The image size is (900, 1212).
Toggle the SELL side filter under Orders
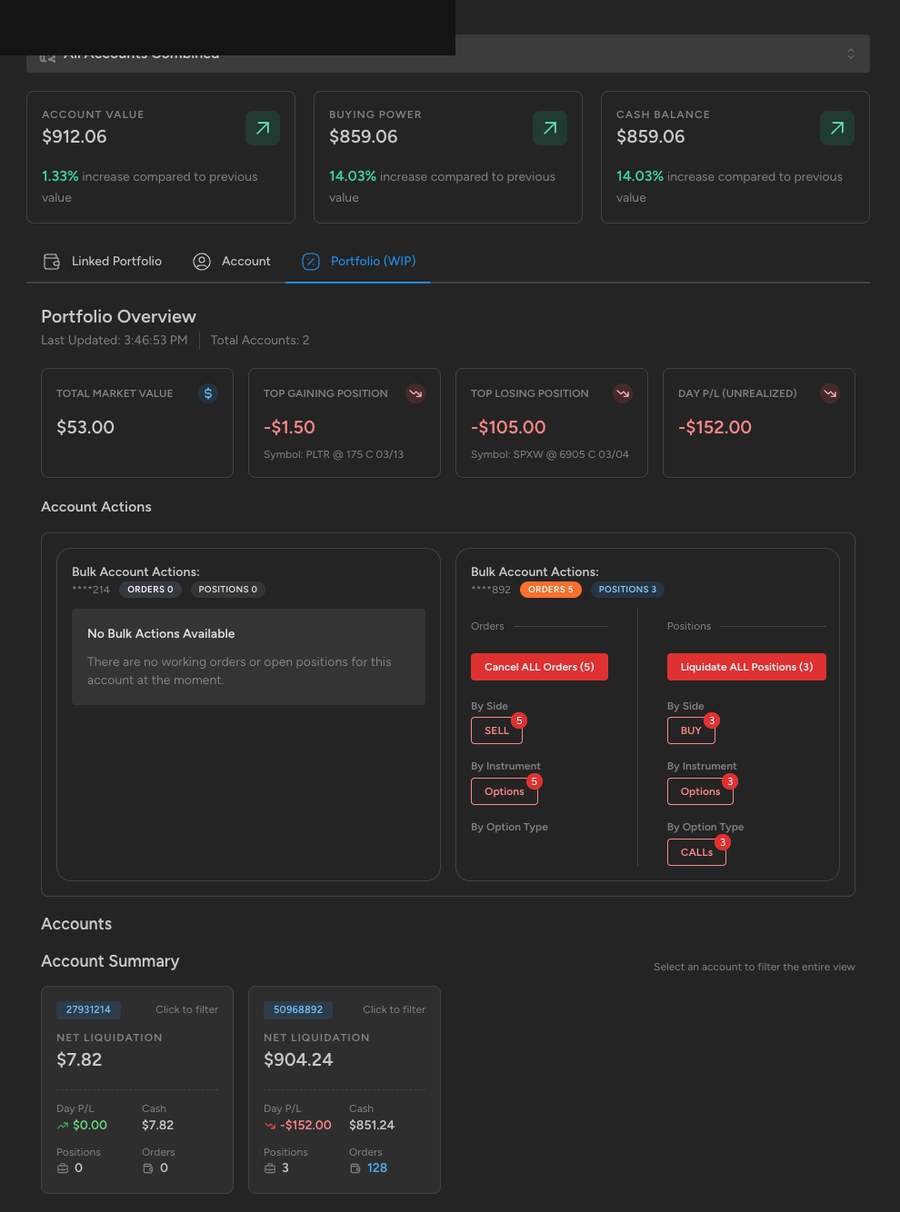496,730
